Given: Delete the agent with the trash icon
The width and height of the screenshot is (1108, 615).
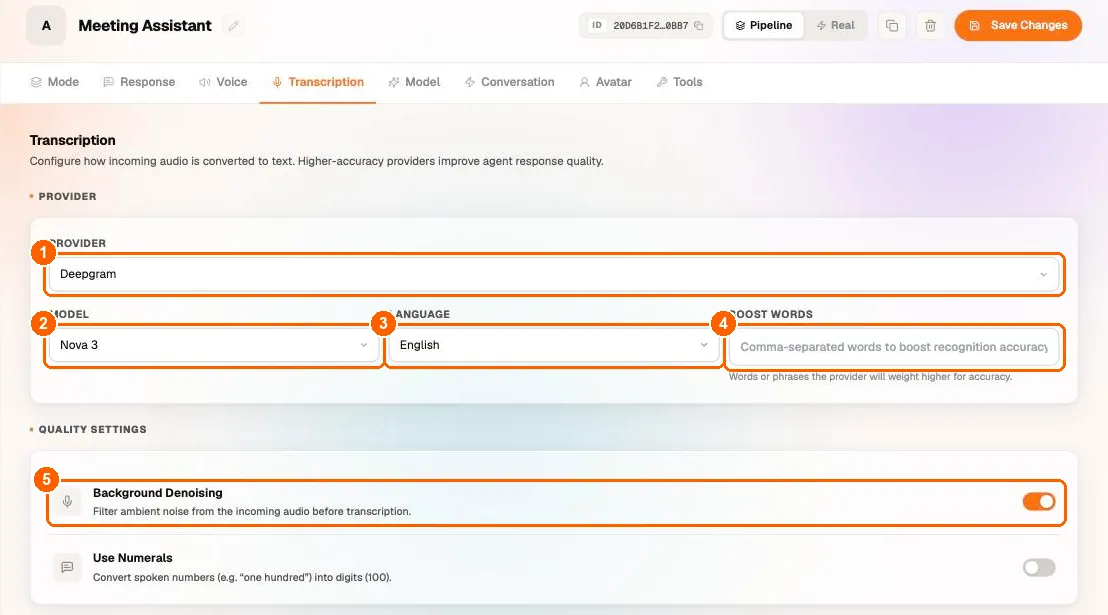Looking at the screenshot, I should (930, 25).
